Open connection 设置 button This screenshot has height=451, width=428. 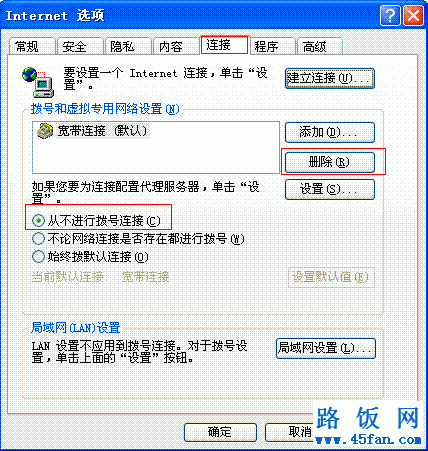[330, 189]
